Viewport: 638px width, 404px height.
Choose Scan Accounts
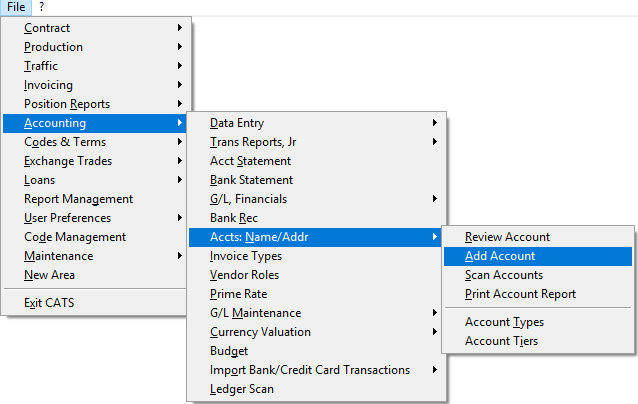tap(538, 275)
